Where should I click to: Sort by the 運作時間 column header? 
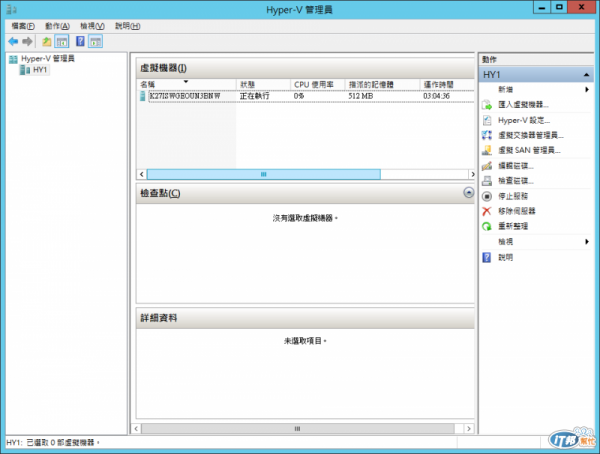pos(447,84)
